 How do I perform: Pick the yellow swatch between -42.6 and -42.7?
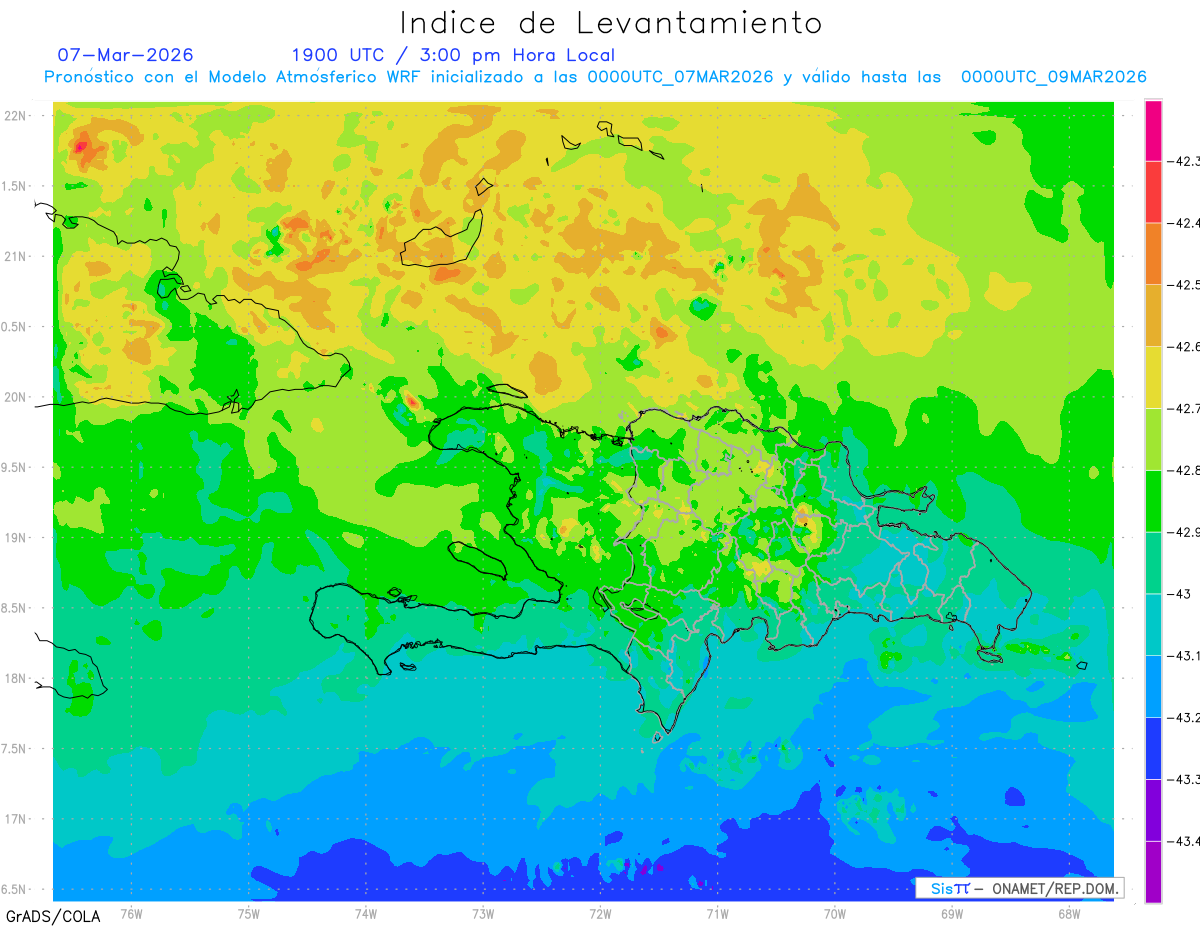click(1153, 377)
